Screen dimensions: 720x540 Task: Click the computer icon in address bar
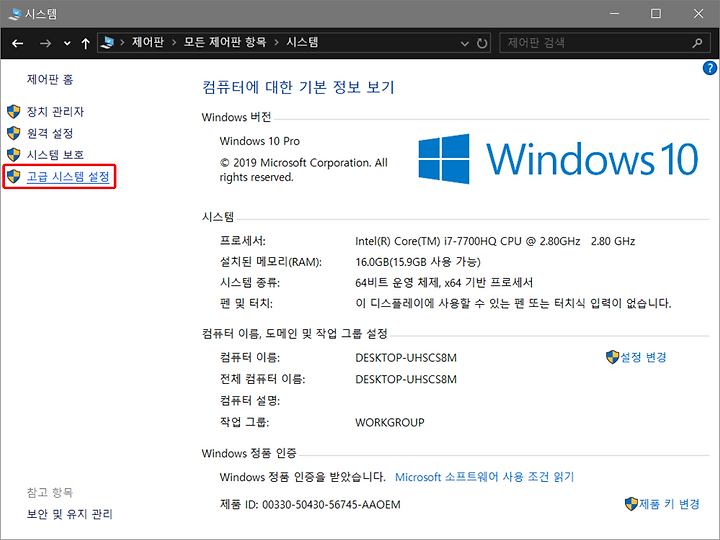108,43
